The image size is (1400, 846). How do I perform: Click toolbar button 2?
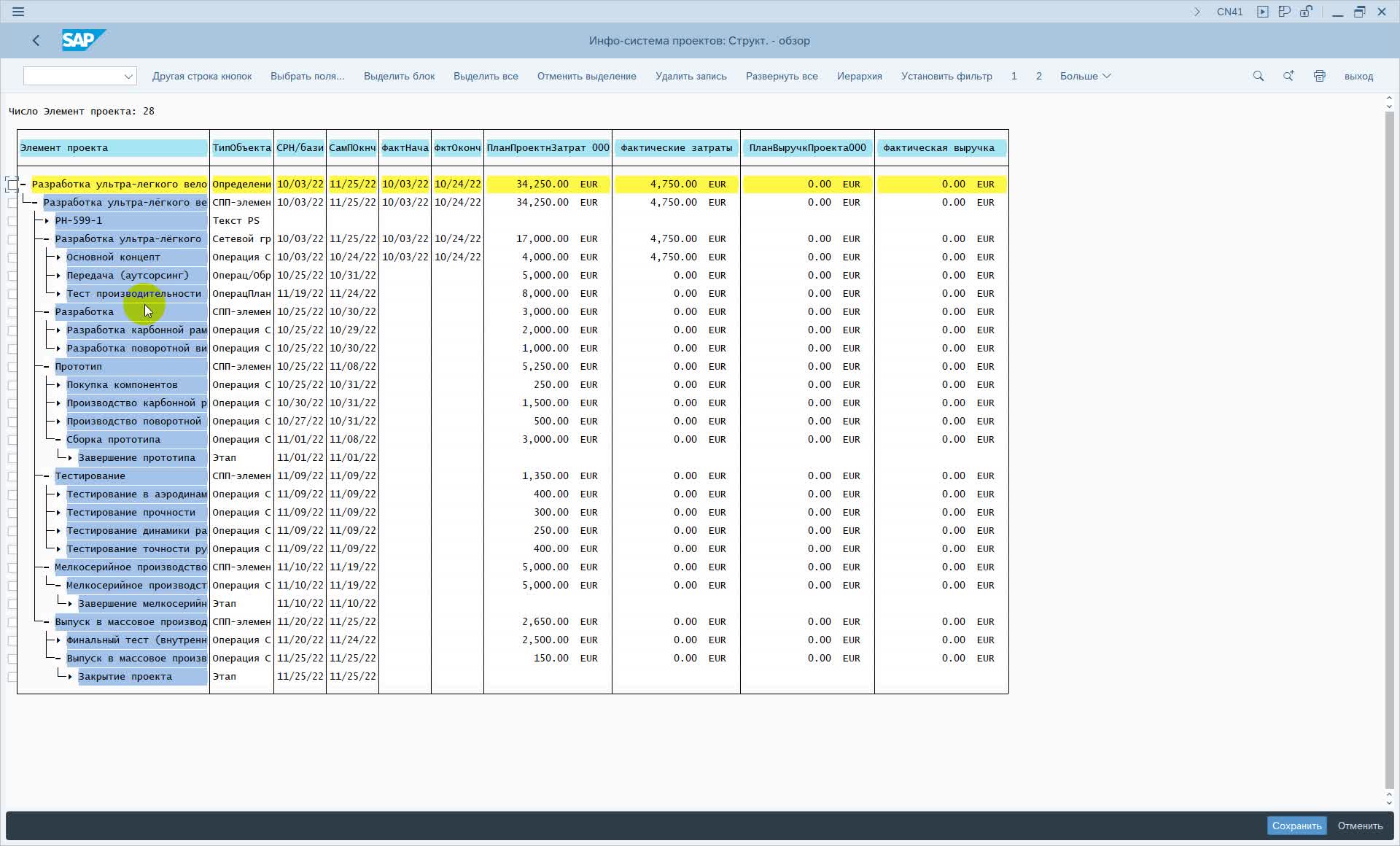click(x=1038, y=76)
